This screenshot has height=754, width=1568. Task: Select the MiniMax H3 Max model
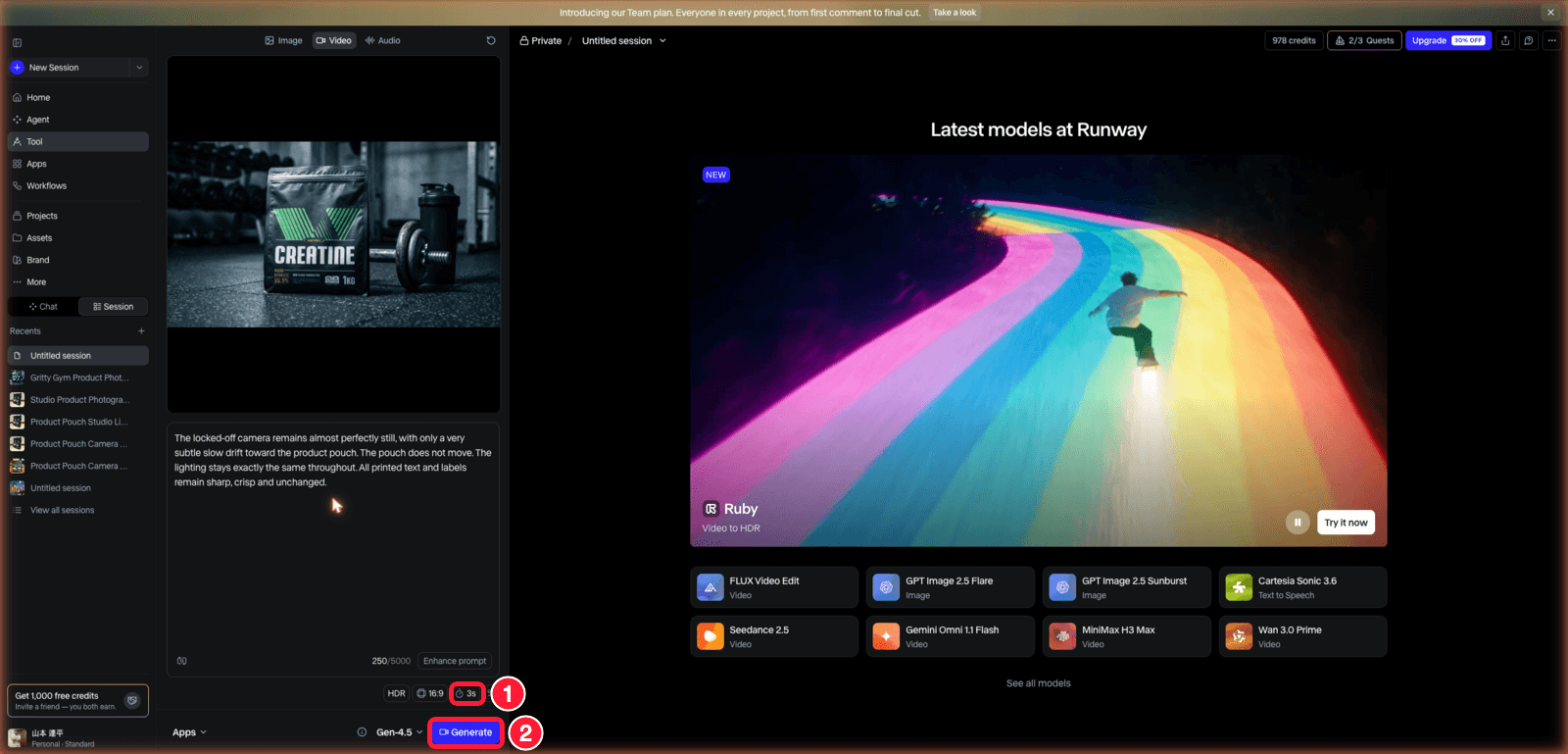1127,636
